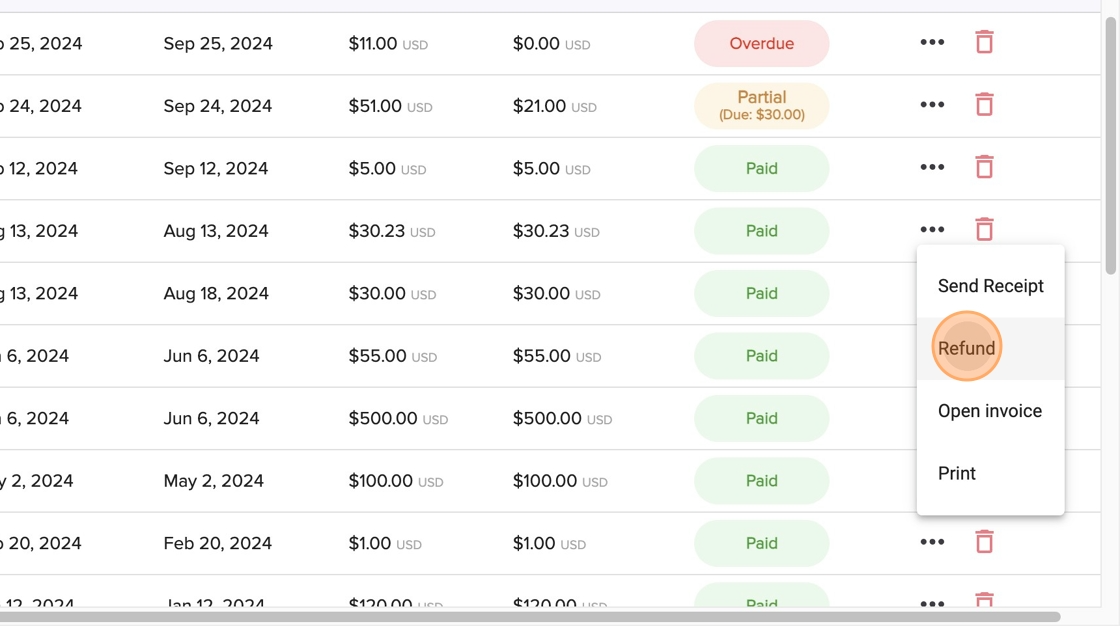Close the three-dot menu on the $30.23 row
Screen dimensions: 1120x626
(x=932, y=230)
